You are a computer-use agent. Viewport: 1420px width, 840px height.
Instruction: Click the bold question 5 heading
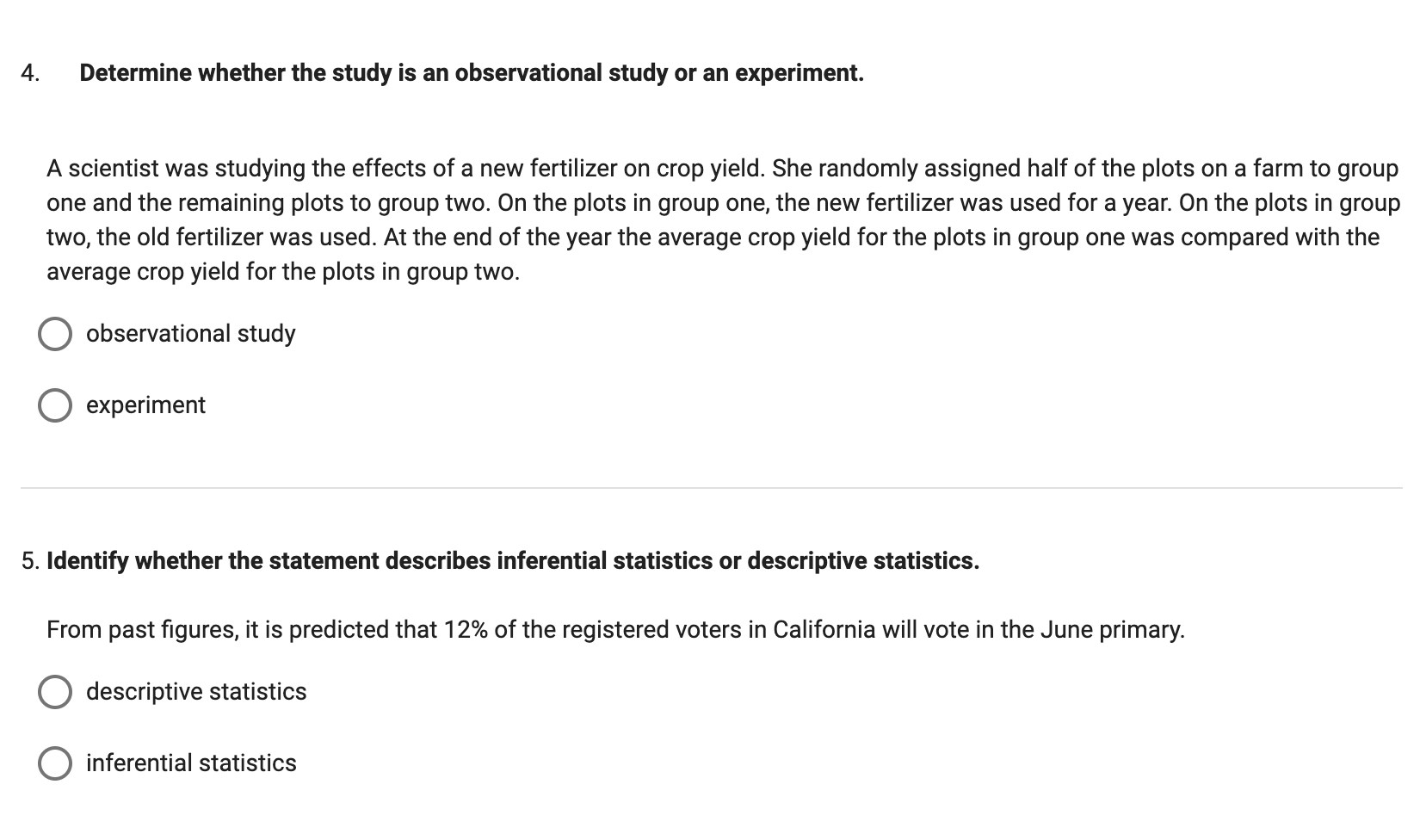pos(513,561)
